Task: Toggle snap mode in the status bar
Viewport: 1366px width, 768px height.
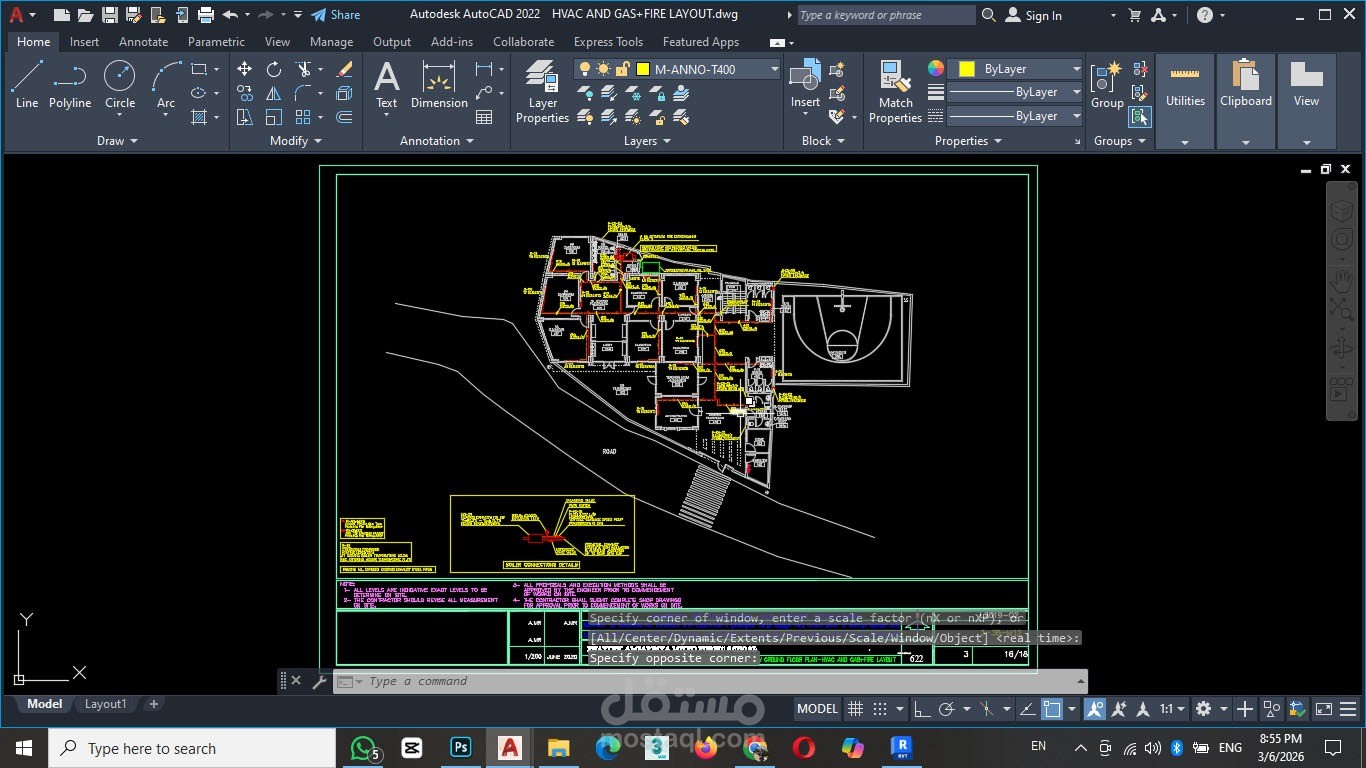Action: [x=881, y=709]
